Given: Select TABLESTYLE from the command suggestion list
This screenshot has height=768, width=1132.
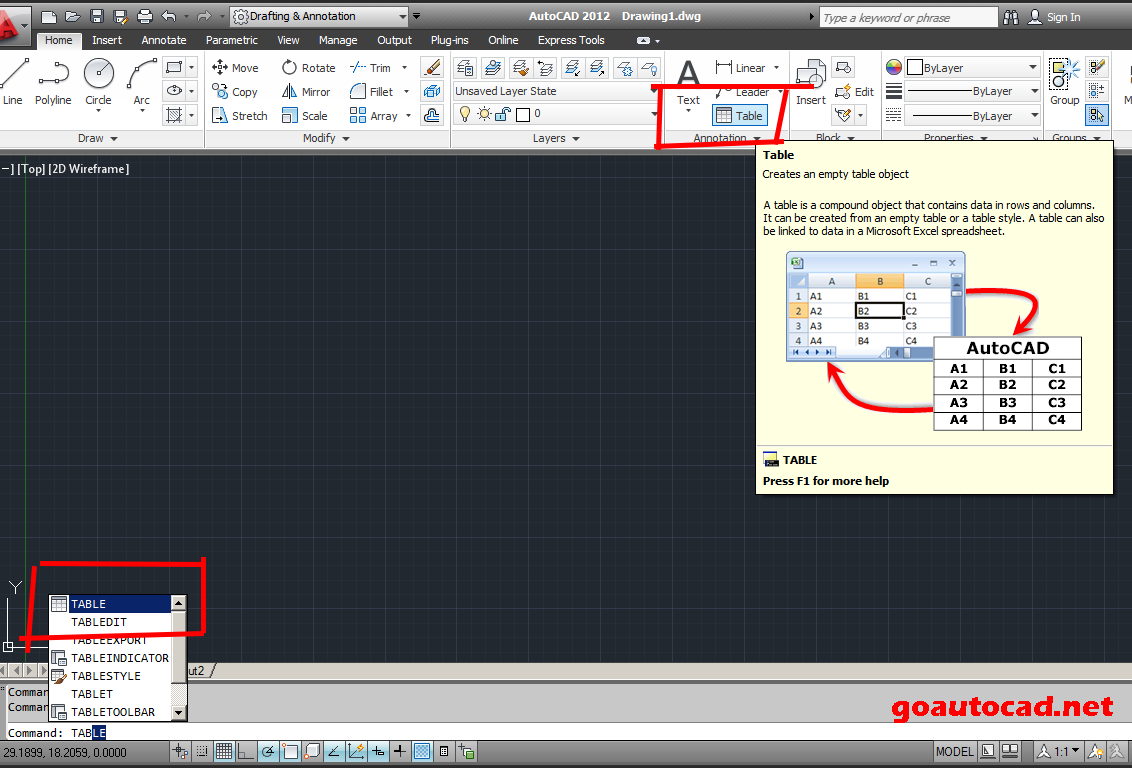Looking at the screenshot, I should (x=108, y=675).
